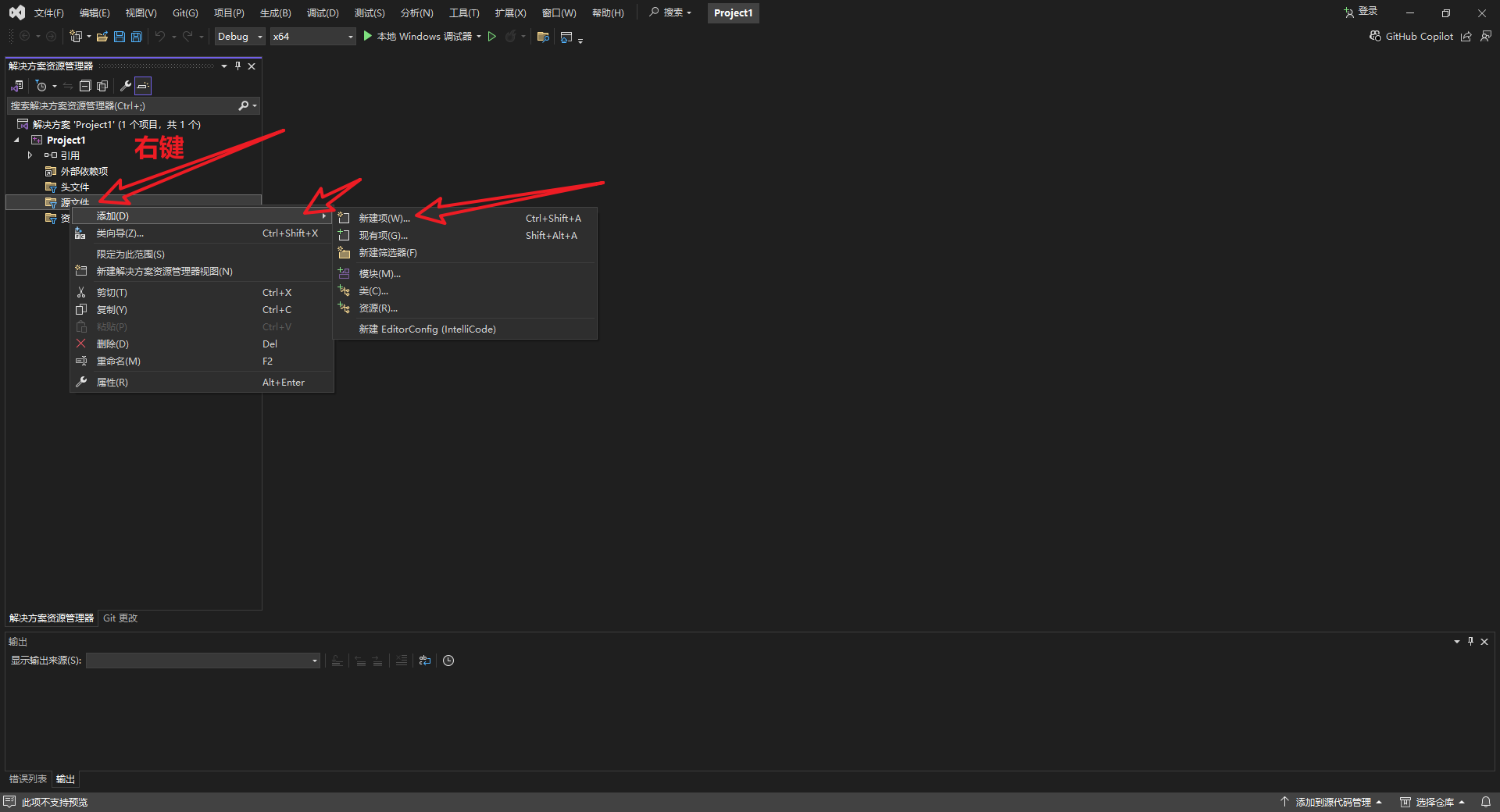
Task: Open the Show output from combo box
Action: click(x=203, y=661)
